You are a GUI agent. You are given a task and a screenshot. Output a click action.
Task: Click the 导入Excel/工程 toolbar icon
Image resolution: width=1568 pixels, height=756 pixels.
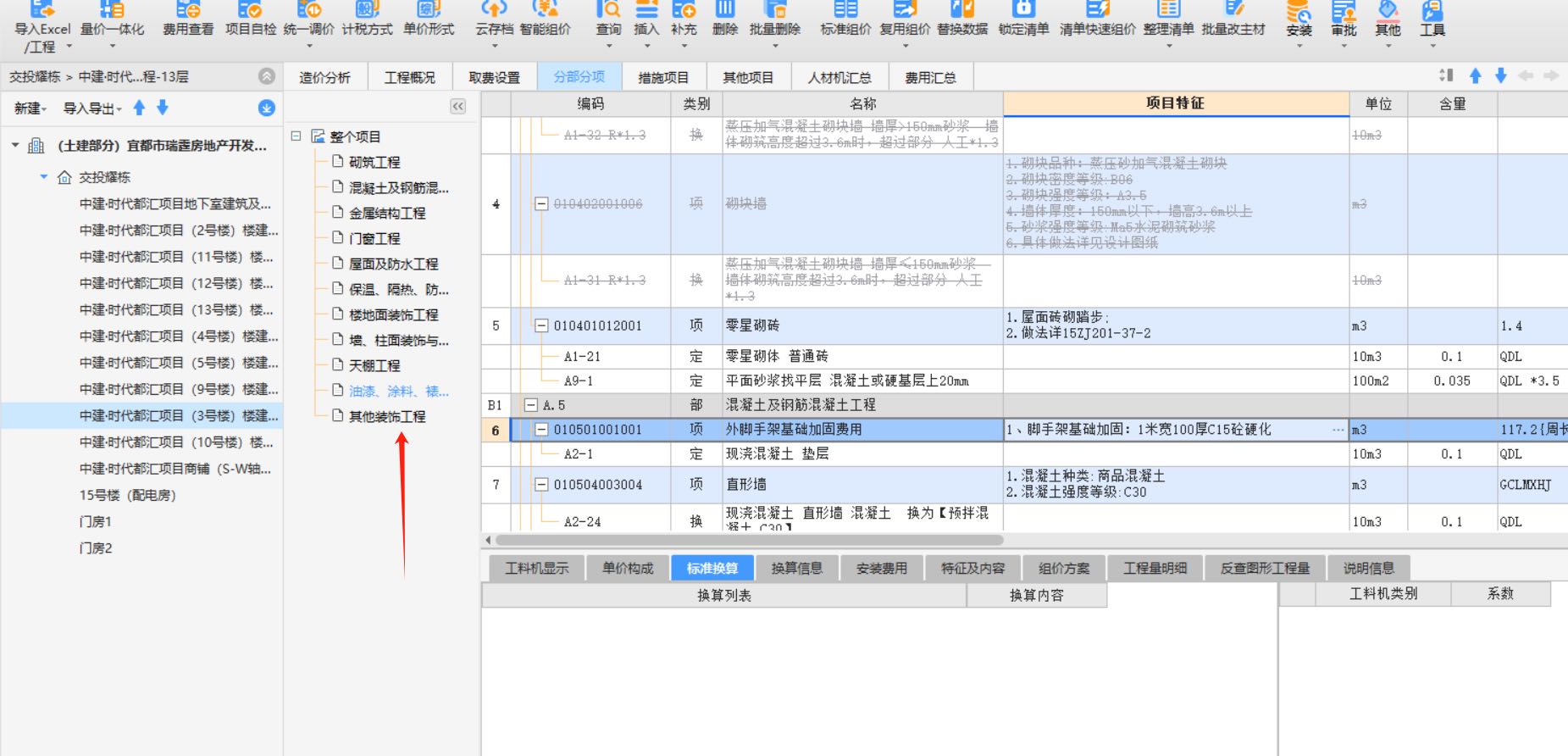pyautogui.click(x=42, y=11)
